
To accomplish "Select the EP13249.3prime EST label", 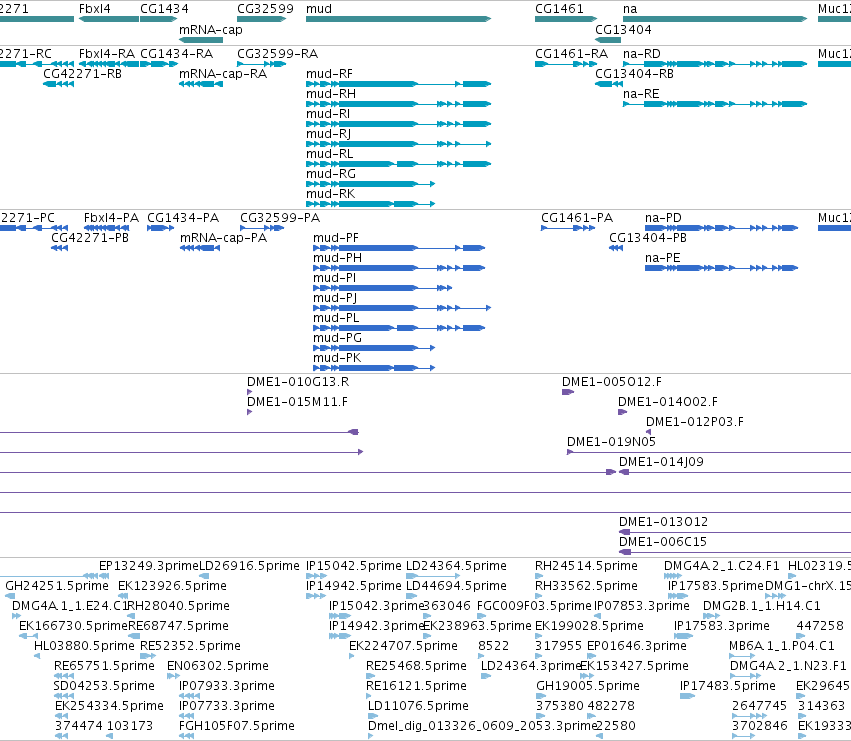I will tap(149, 566).
